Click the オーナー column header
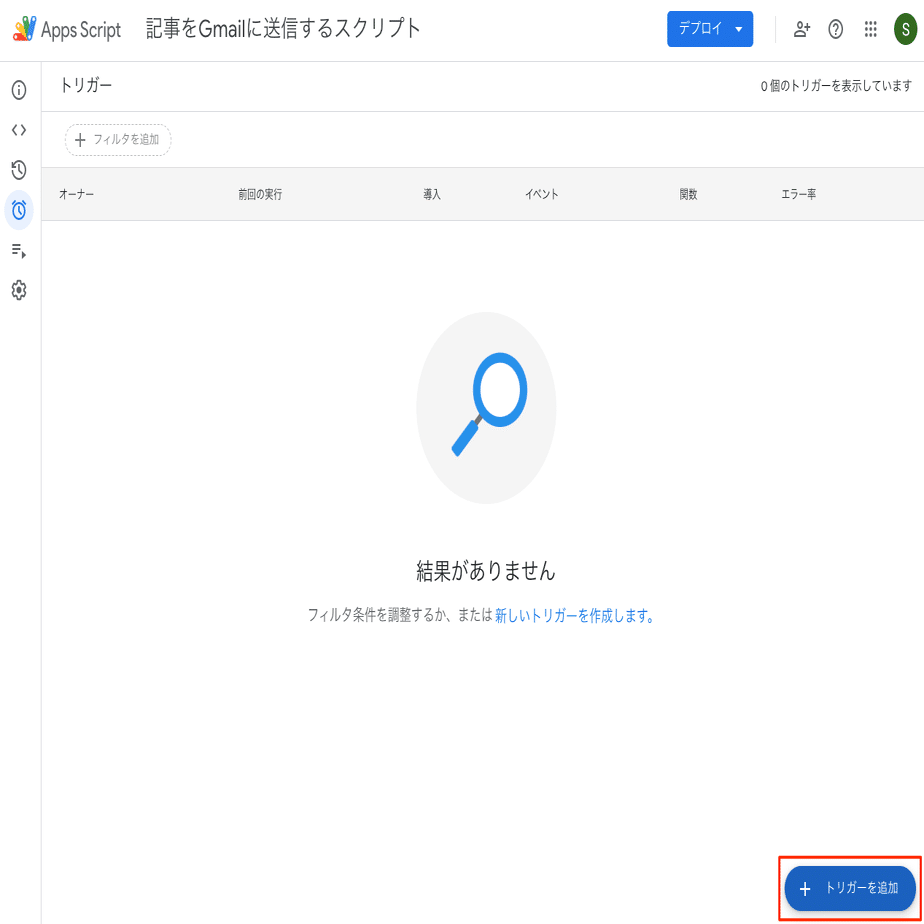This screenshot has width=924, height=924. pos(76,194)
